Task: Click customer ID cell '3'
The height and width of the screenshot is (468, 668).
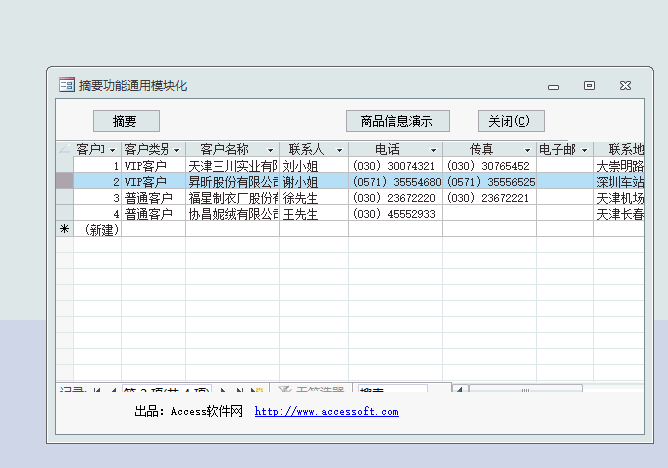Action: pyautogui.click(x=98, y=198)
